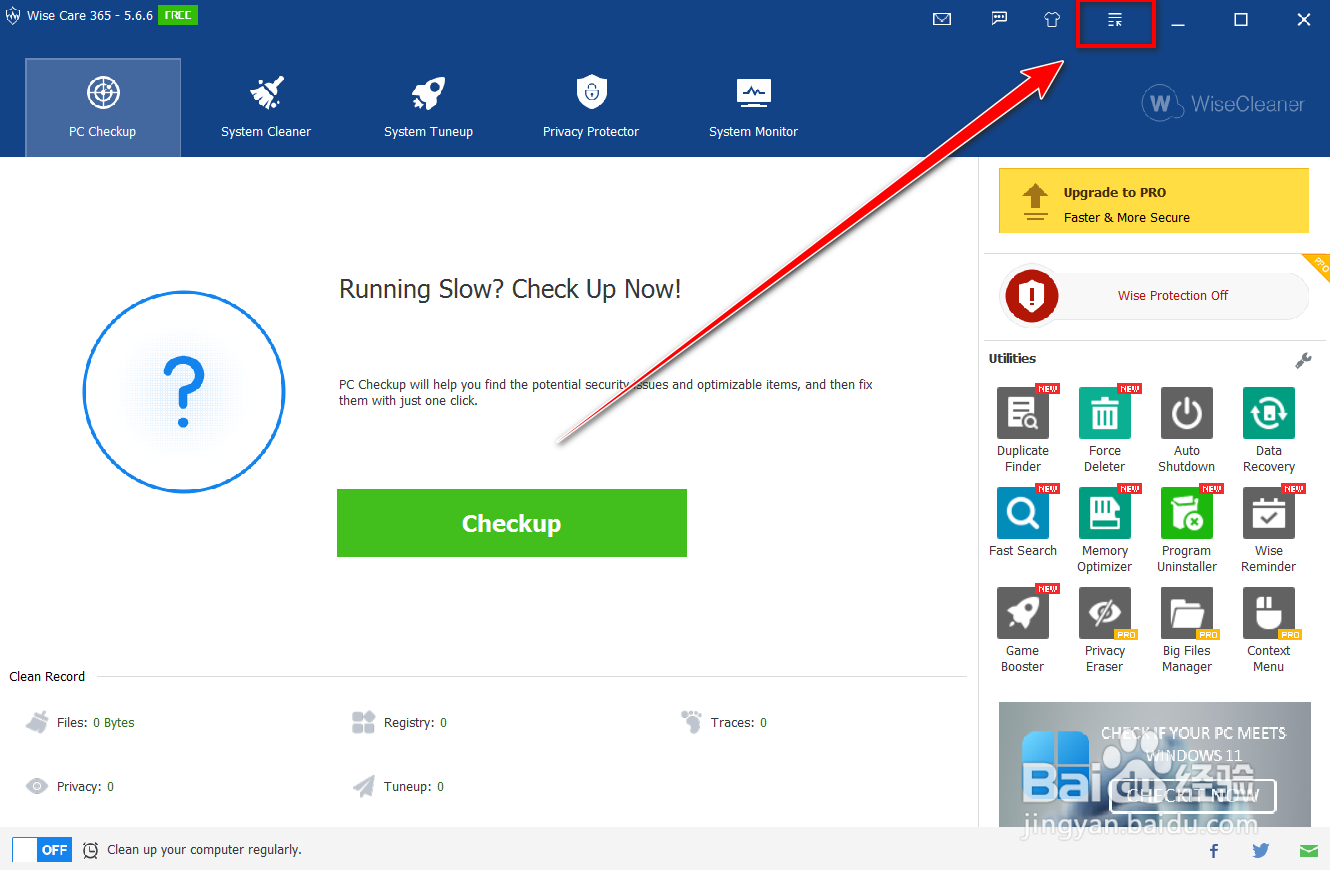
Task: Launch Context Menu utility
Action: click(x=1269, y=631)
